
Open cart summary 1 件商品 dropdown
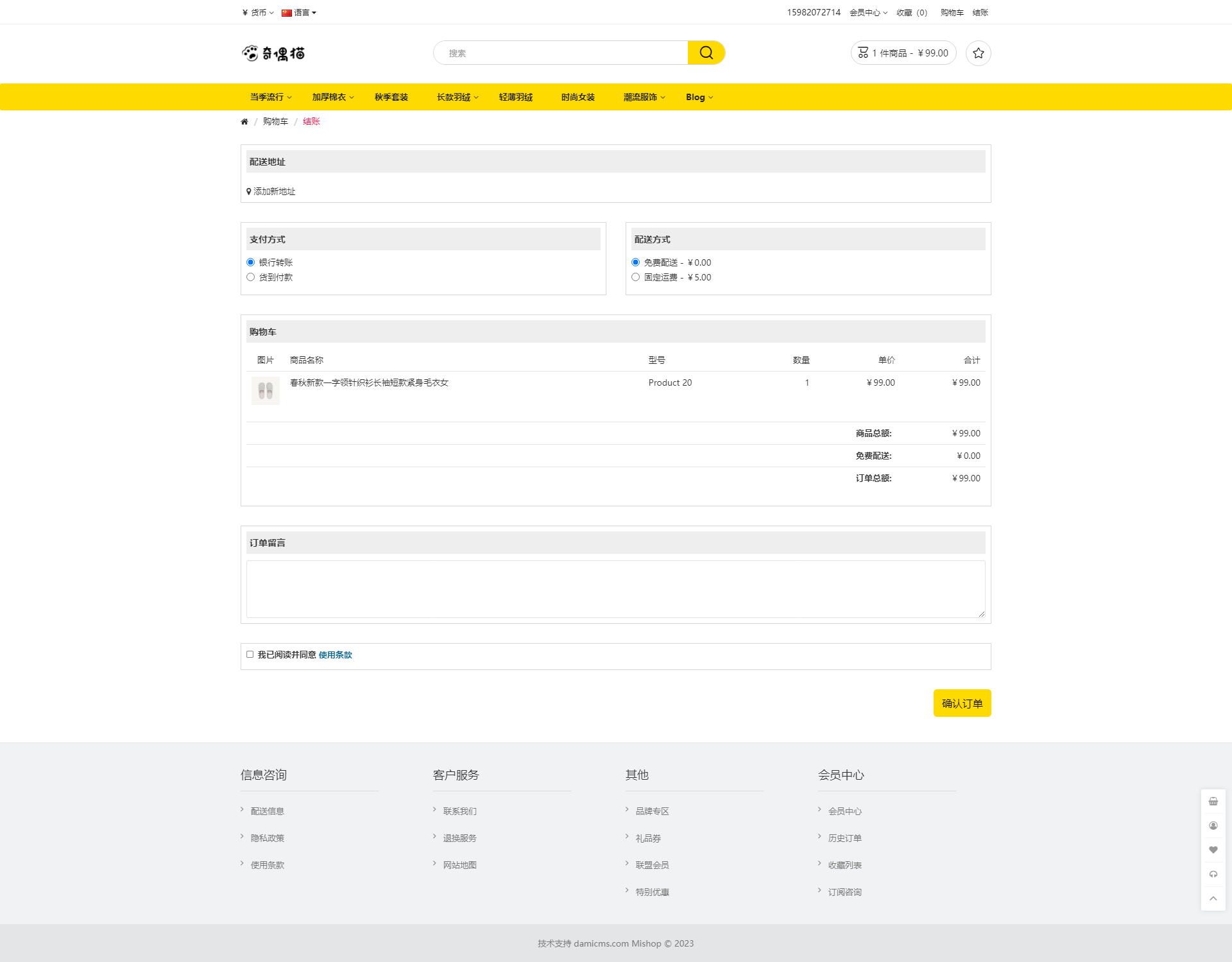point(903,53)
